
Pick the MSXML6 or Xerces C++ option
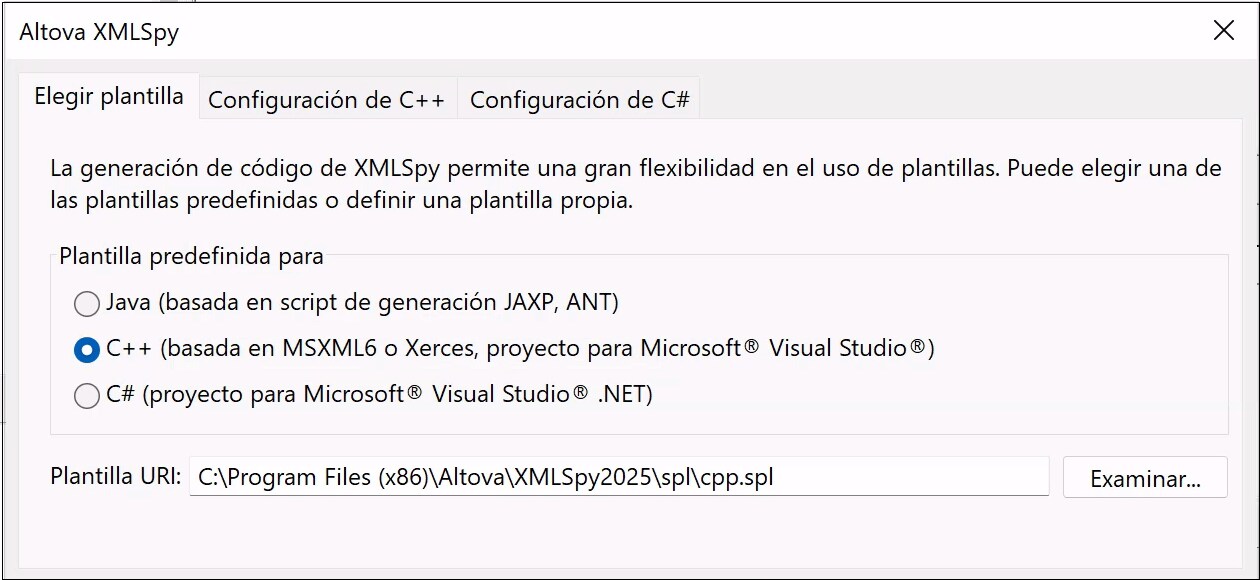point(87,349)
